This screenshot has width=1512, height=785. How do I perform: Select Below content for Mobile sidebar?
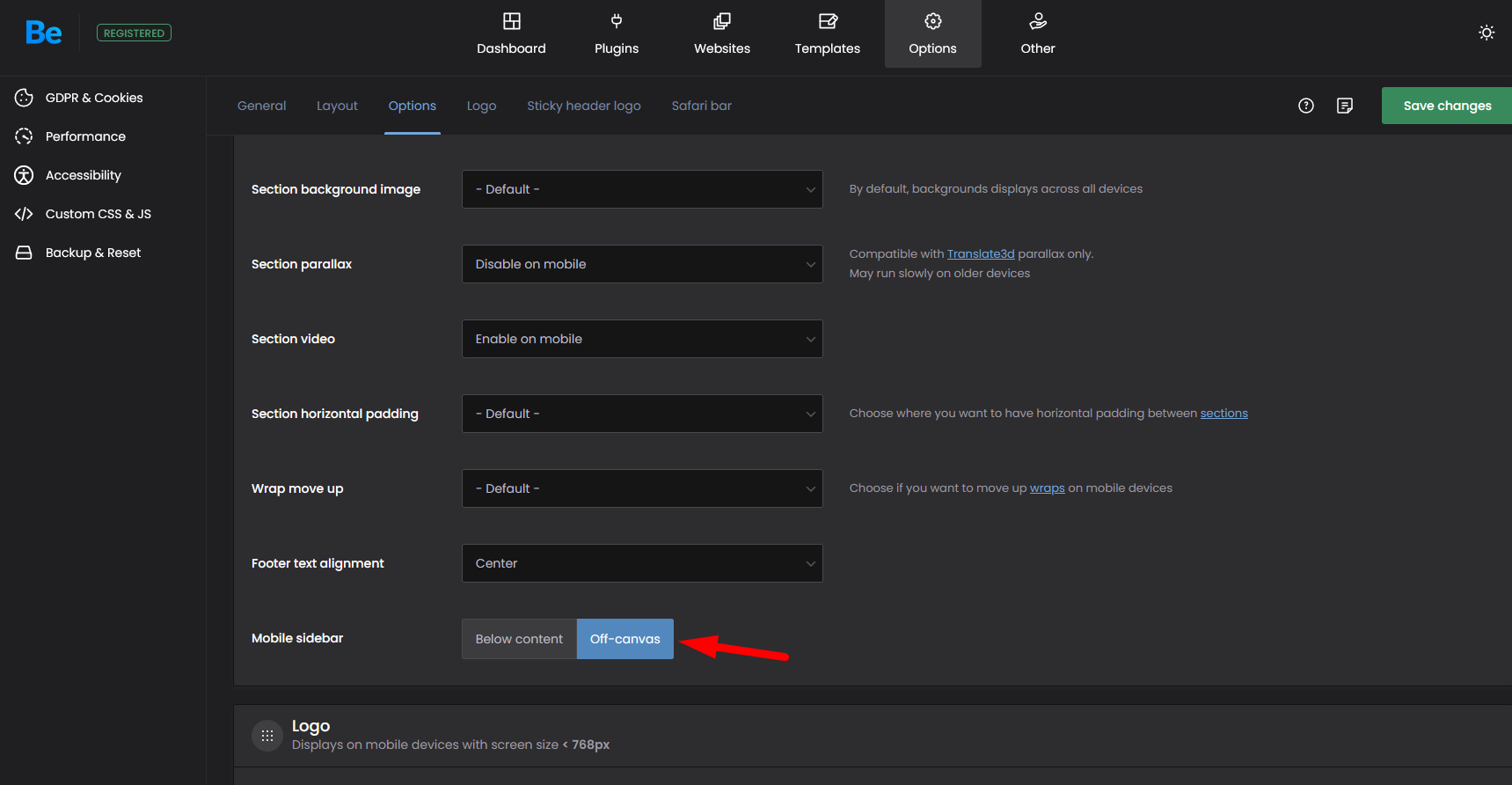(519, 639)
